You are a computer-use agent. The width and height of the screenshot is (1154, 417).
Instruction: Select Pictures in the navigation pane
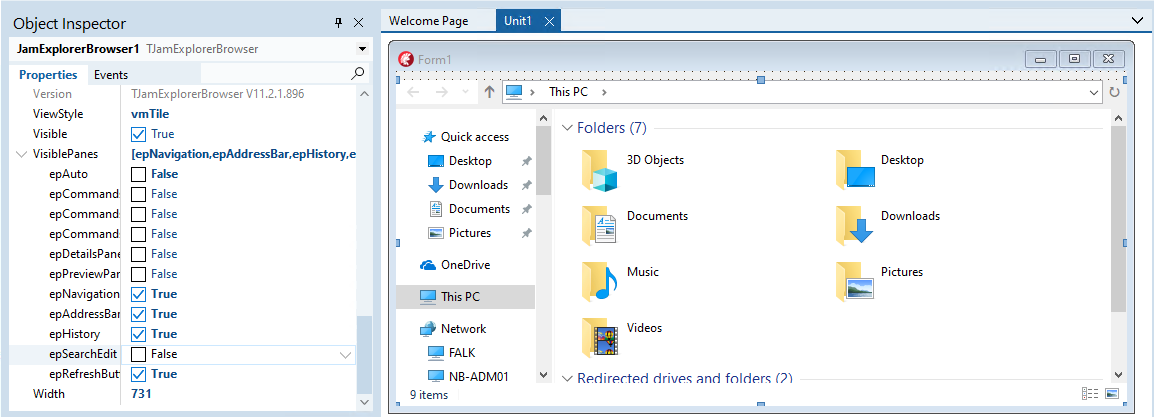(470, 233)
